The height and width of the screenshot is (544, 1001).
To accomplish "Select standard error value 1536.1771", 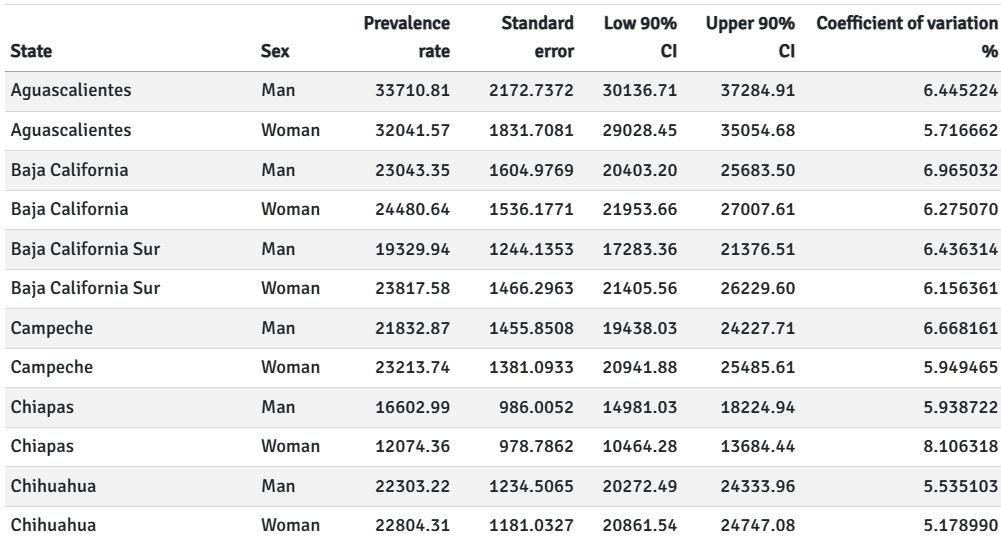I will point(531,209).
